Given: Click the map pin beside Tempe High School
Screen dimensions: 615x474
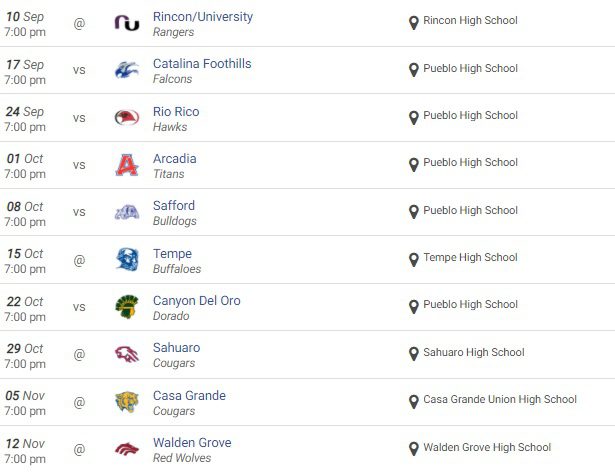Looking at the screenshot, I should [x=414, y=259].
